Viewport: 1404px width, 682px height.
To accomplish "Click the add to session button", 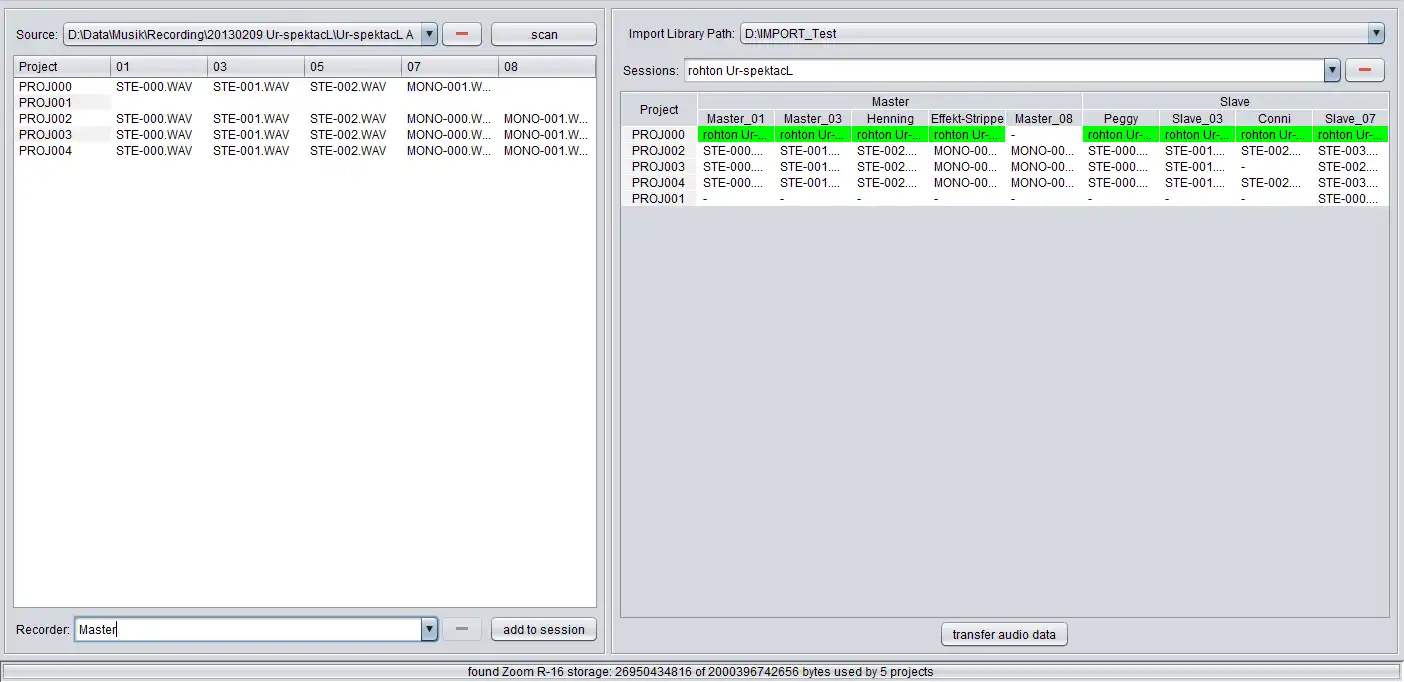I will 544,629.
